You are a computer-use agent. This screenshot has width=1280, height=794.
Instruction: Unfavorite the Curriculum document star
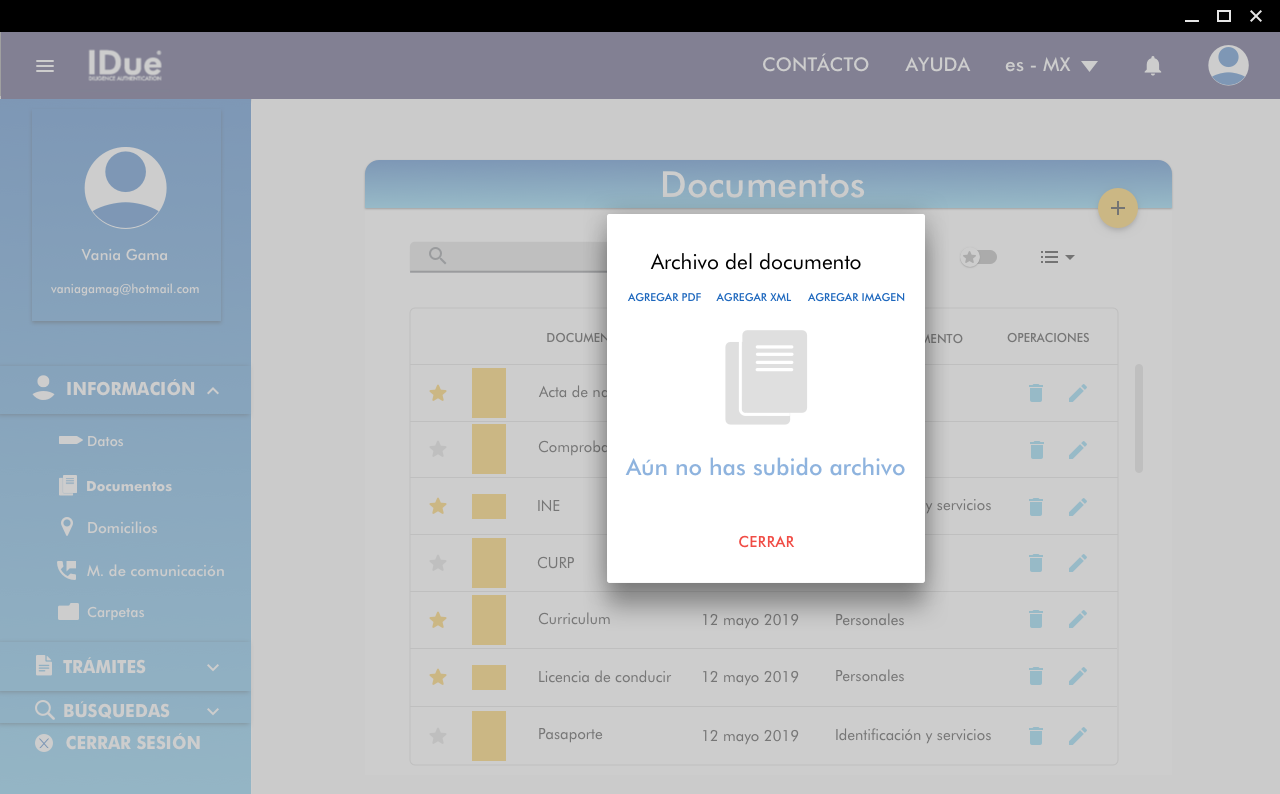437,620
